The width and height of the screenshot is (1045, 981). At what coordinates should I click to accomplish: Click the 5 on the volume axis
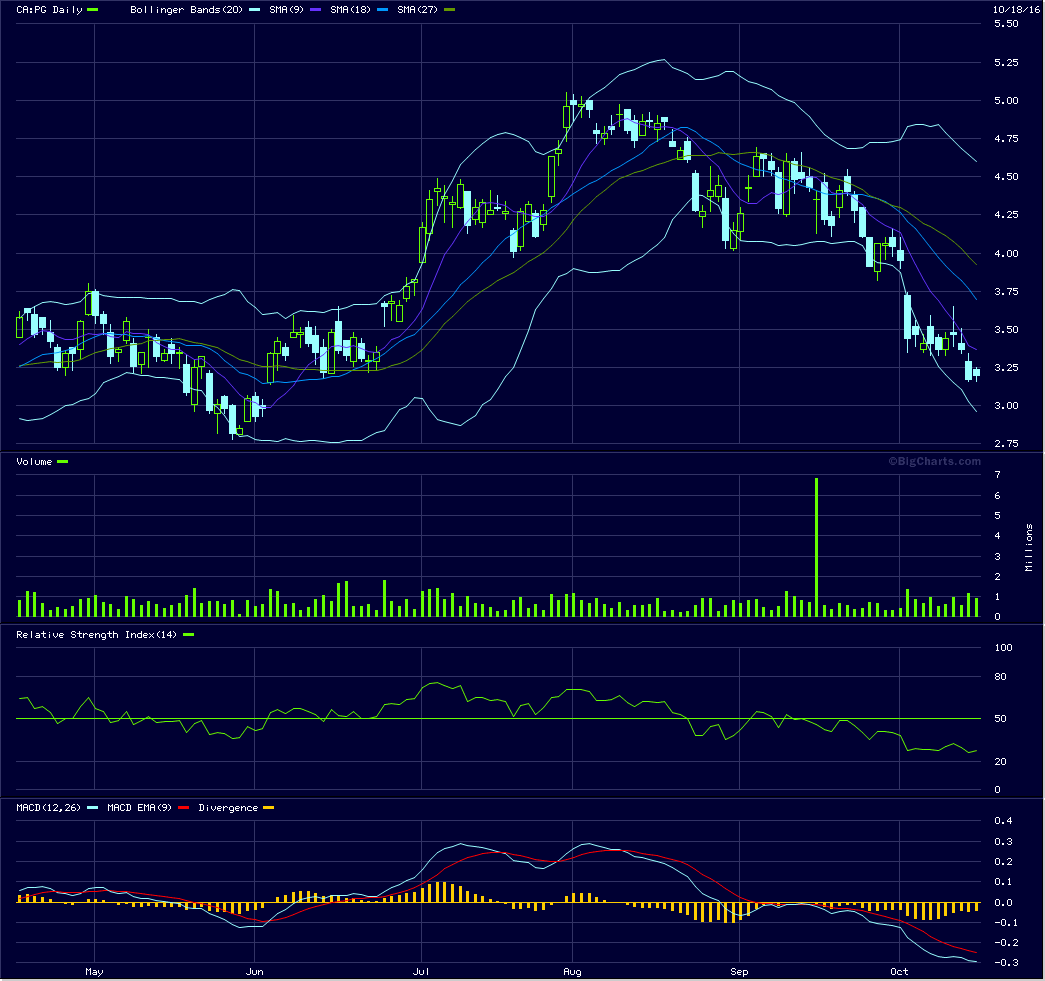point(997,515)
